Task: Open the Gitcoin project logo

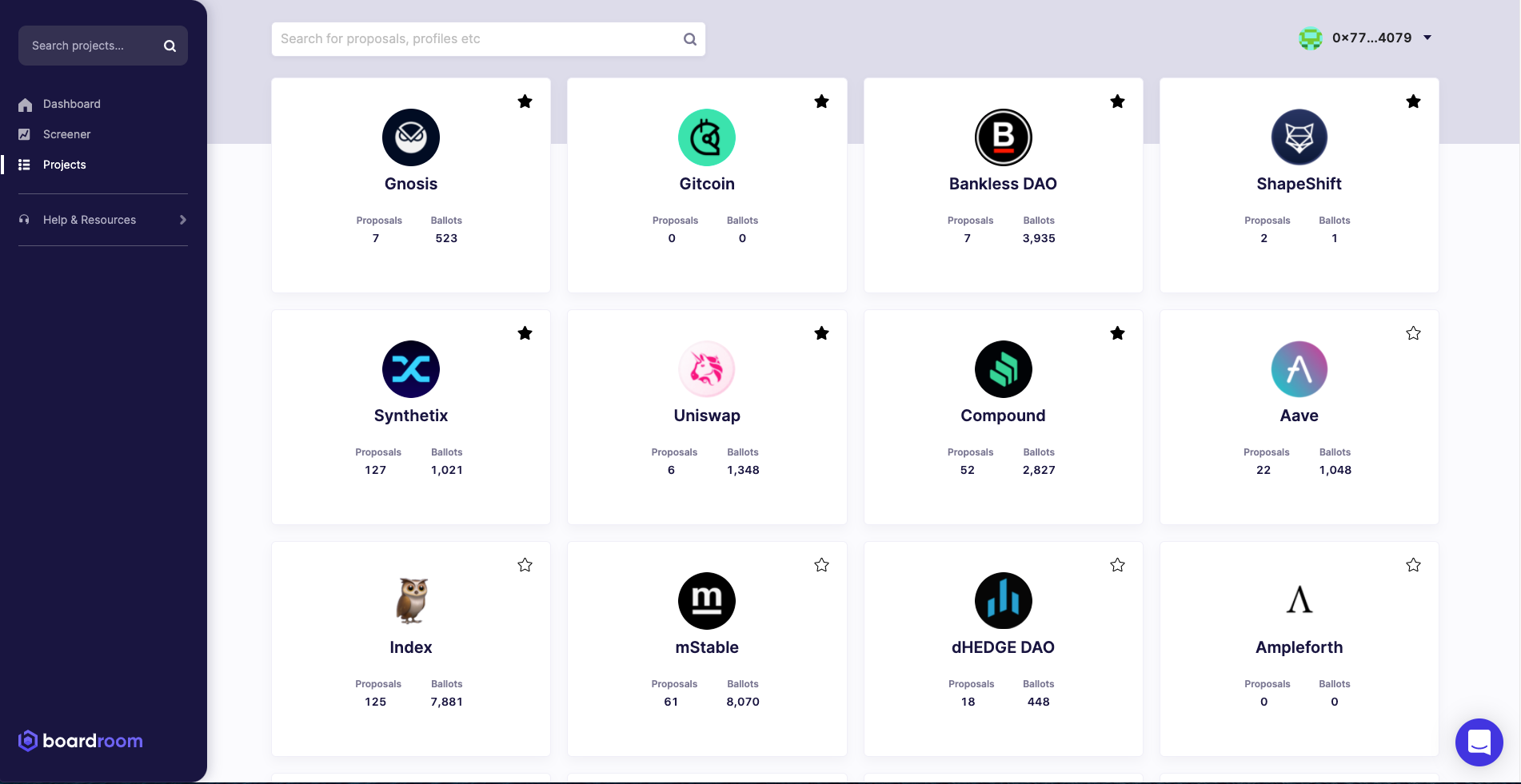Action: 706,137
